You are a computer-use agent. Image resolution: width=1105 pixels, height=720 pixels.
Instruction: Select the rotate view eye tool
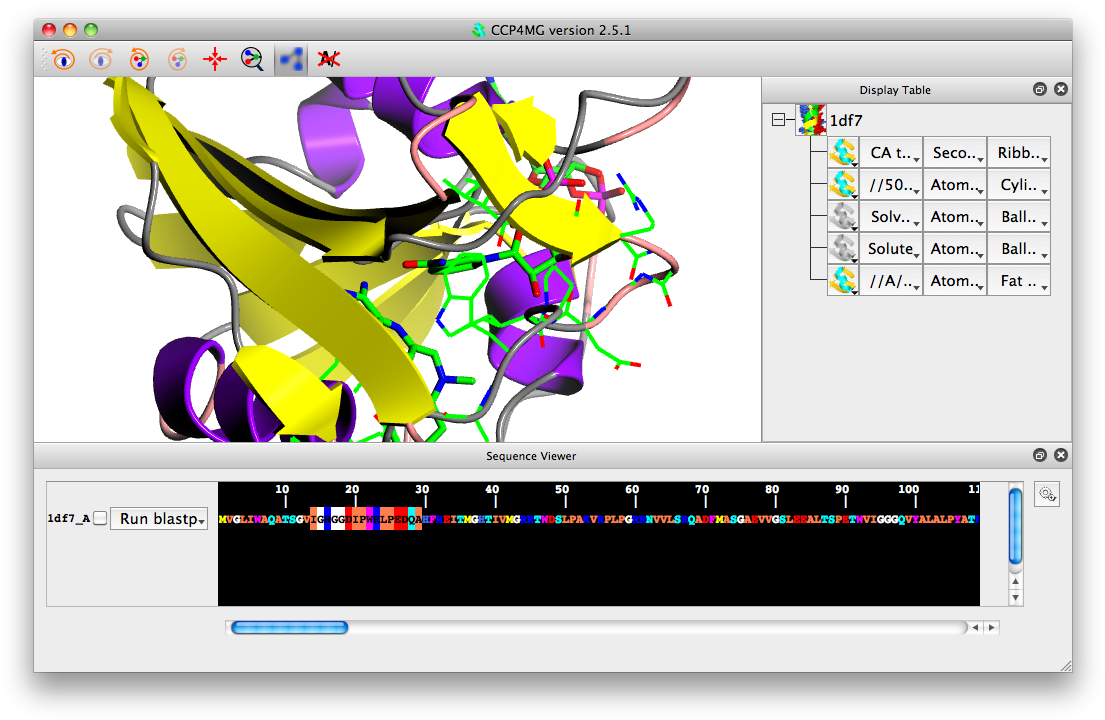click(61, 58)
